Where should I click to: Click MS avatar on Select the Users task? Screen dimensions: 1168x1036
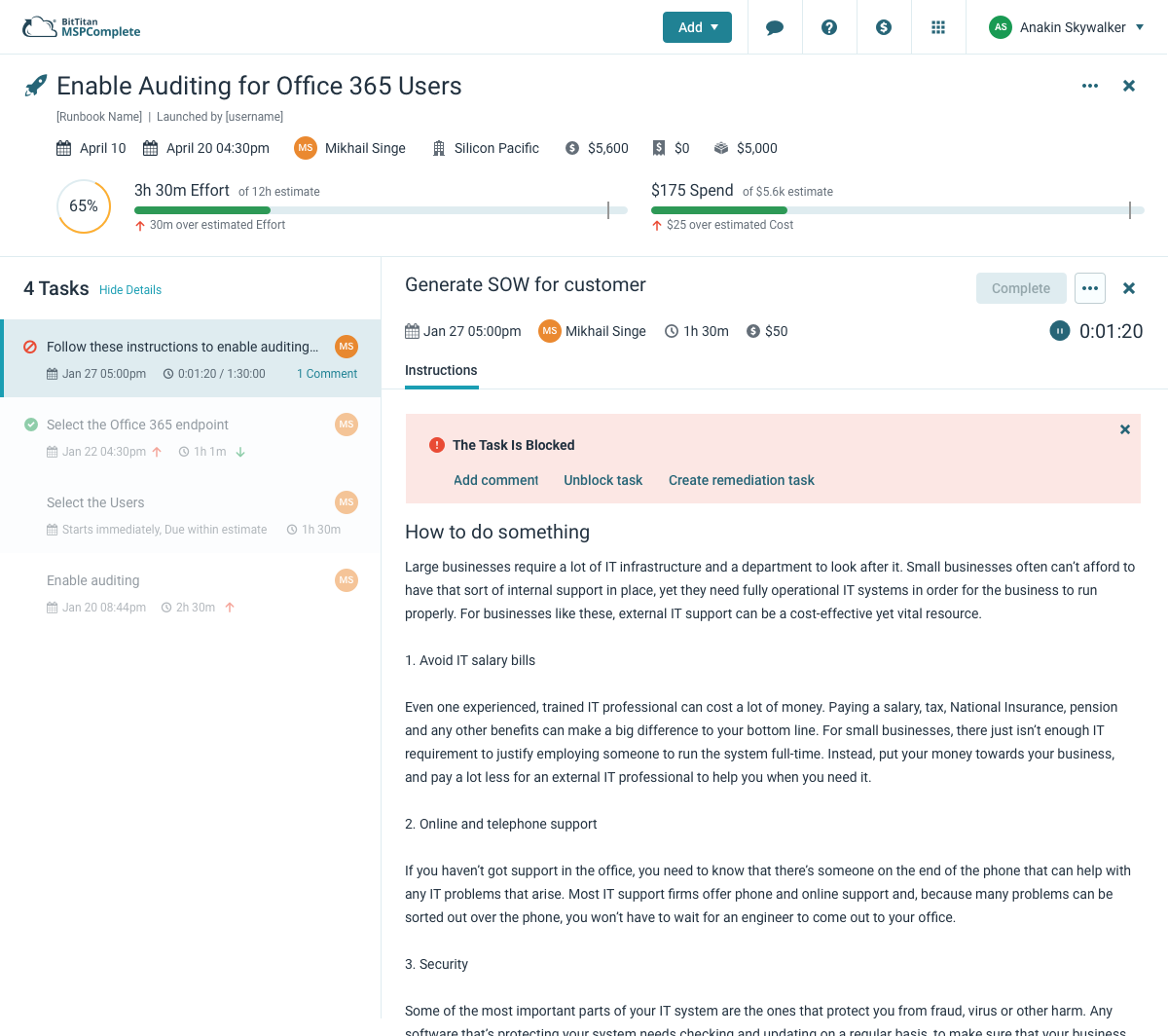pyautogui.click(x=347, y=502)
